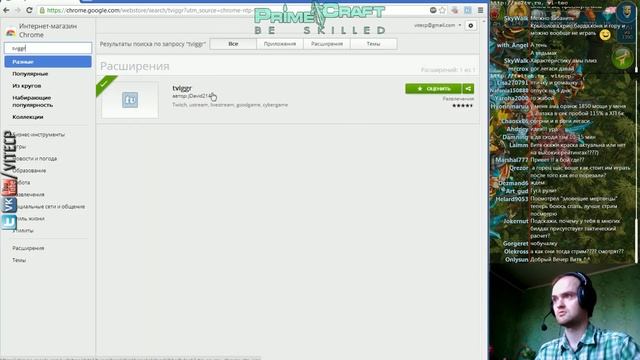The height and width of the screenshot is (360, 640).
Task: Switch to the Все tab
Action: 233,44
